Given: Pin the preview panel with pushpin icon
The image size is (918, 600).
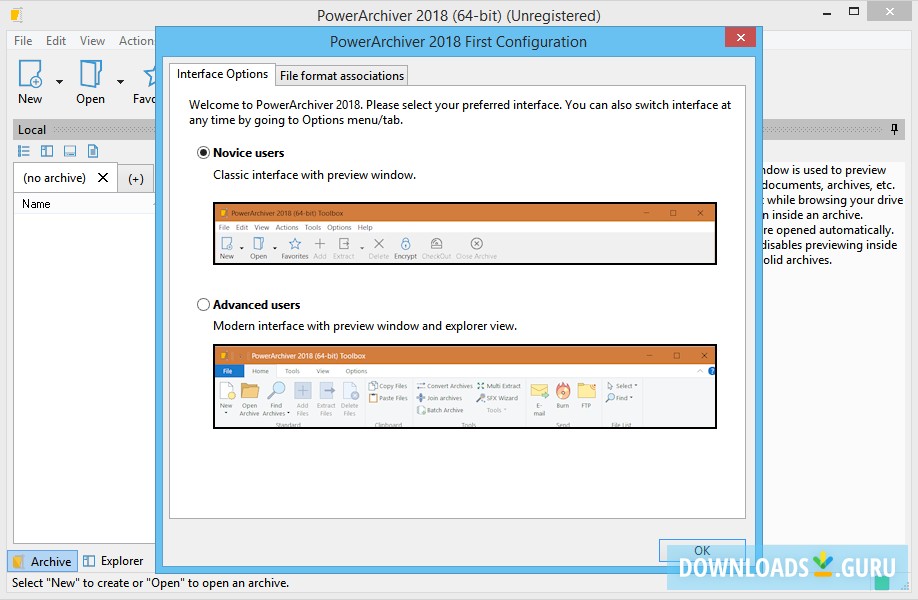Looking at the screenshot, I should [894, 129].
